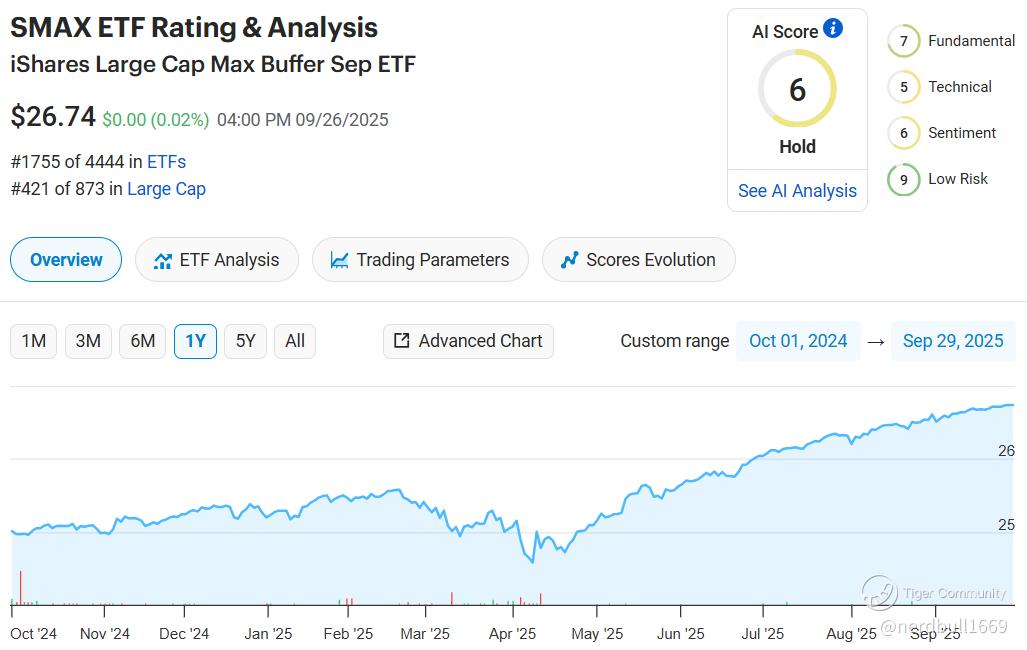
Task: Click the Scores Evolution line icon
Action: coord(570,260)
